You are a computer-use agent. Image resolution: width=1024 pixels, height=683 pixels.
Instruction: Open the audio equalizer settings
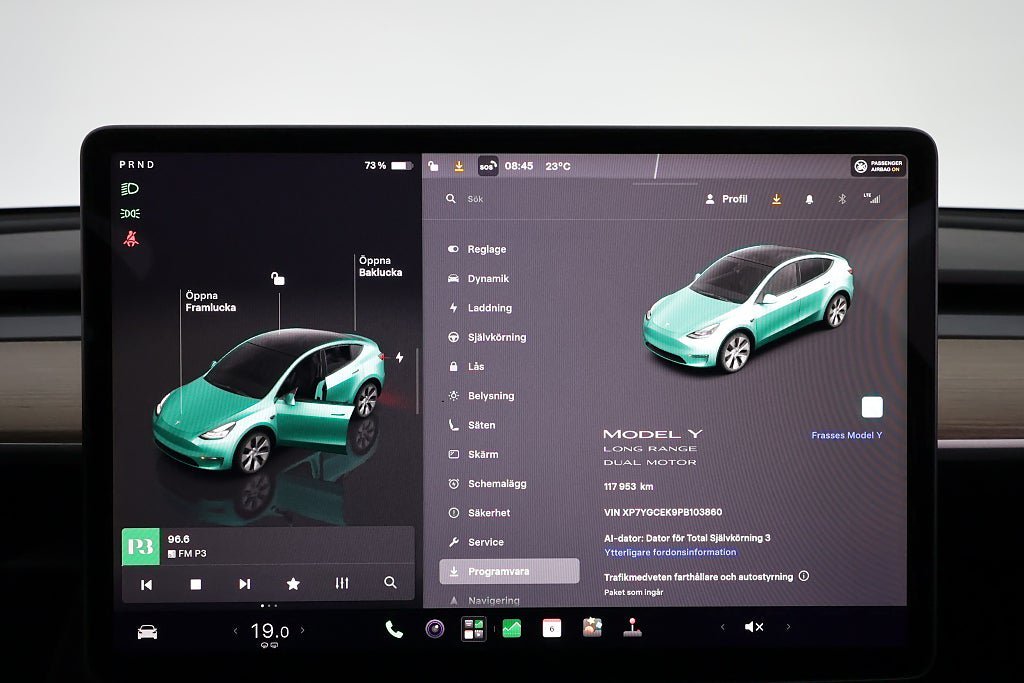pyautogui.click(x=342, y=583)
